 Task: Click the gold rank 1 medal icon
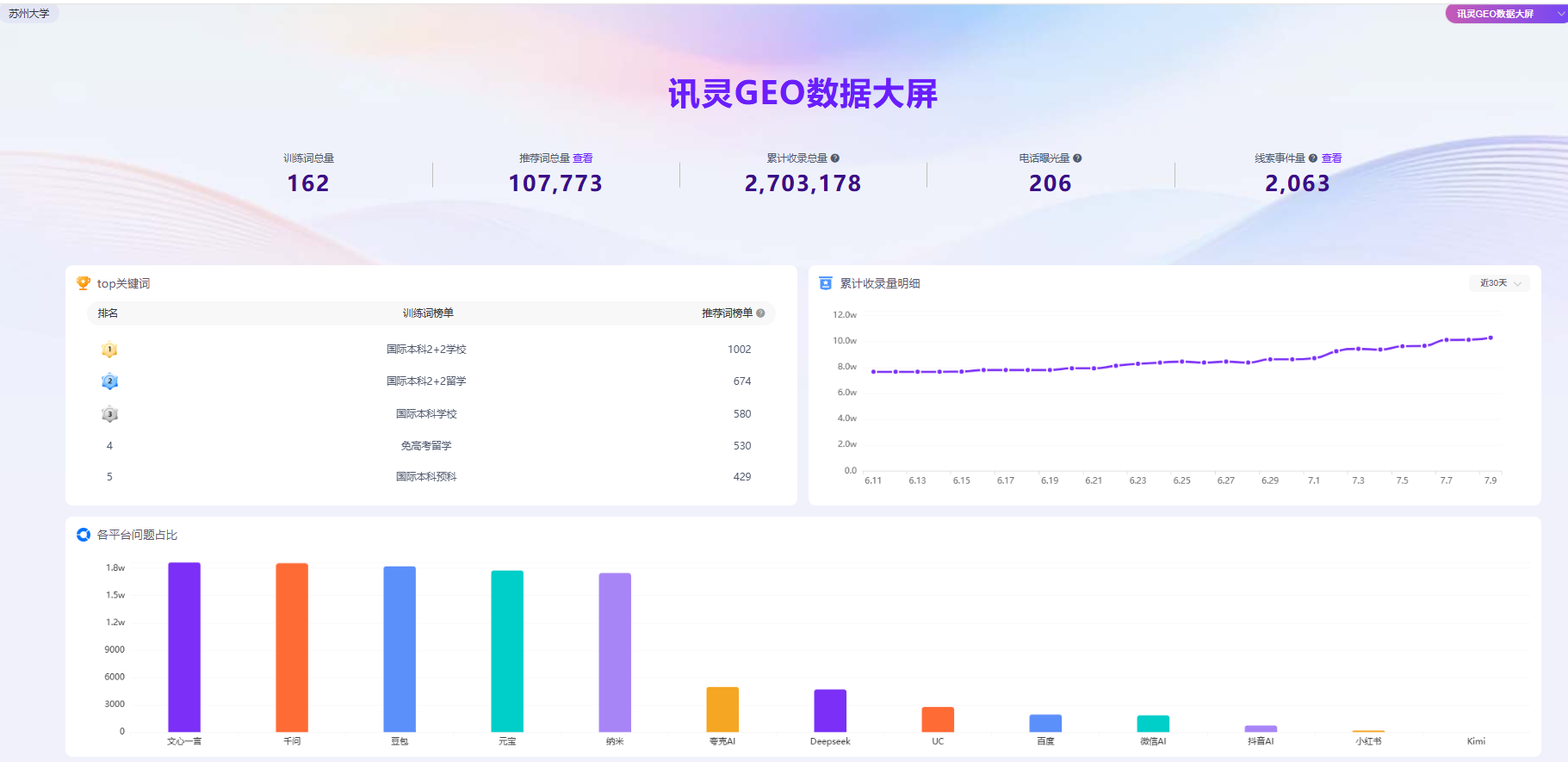tap(109, 350)
